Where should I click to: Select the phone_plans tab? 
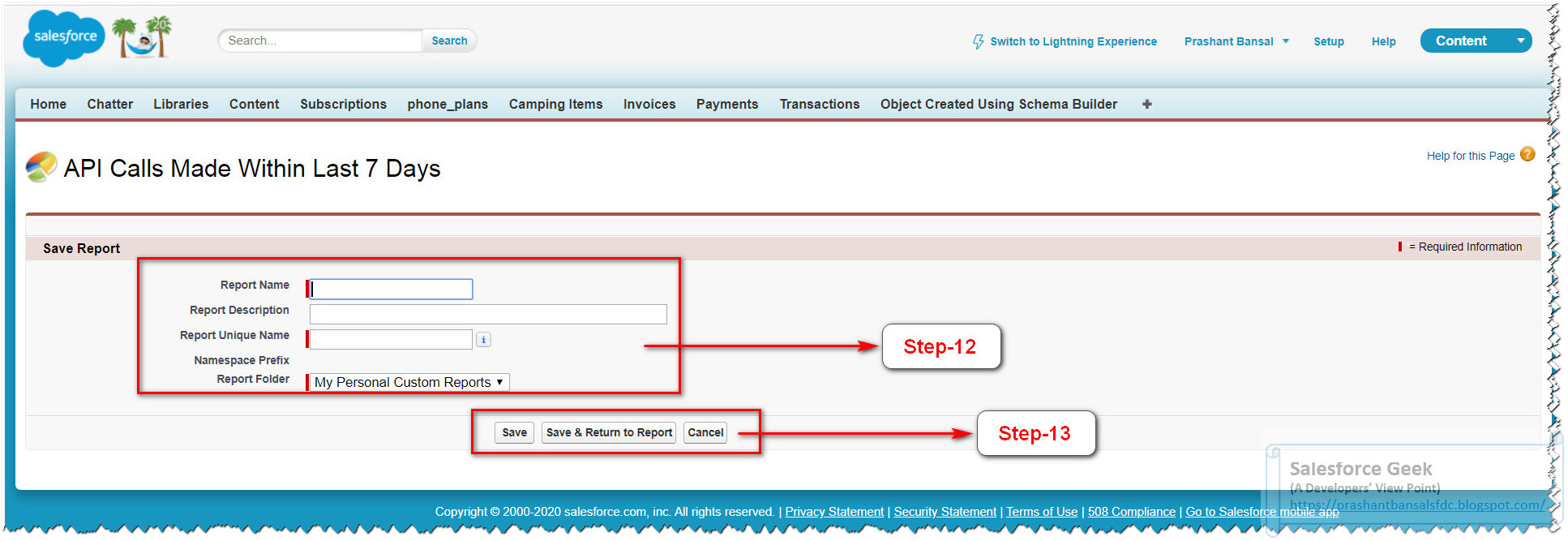click(448, 104)
